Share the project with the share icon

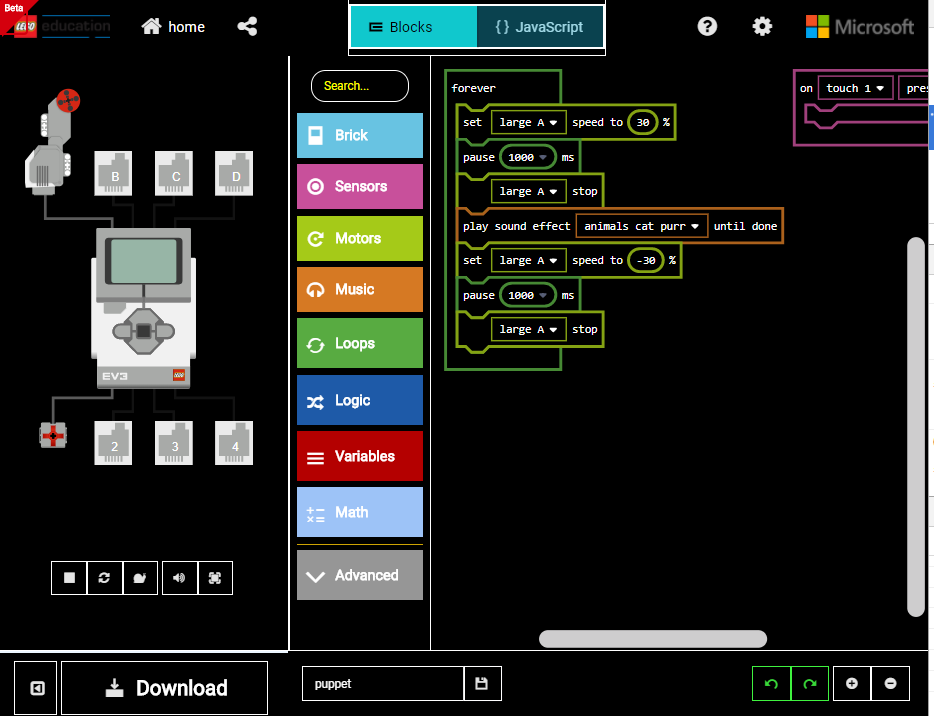pyautogui.click(x=247, y=26)
